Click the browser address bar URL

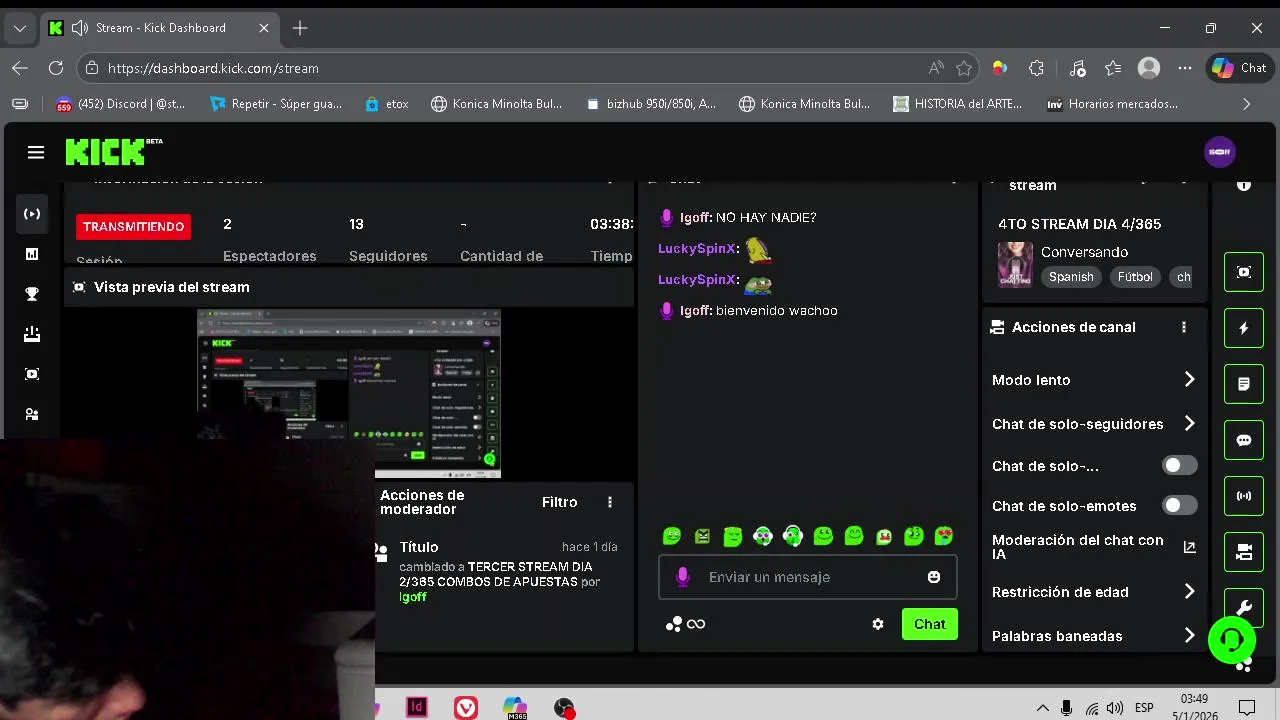[x=213, y=68]
